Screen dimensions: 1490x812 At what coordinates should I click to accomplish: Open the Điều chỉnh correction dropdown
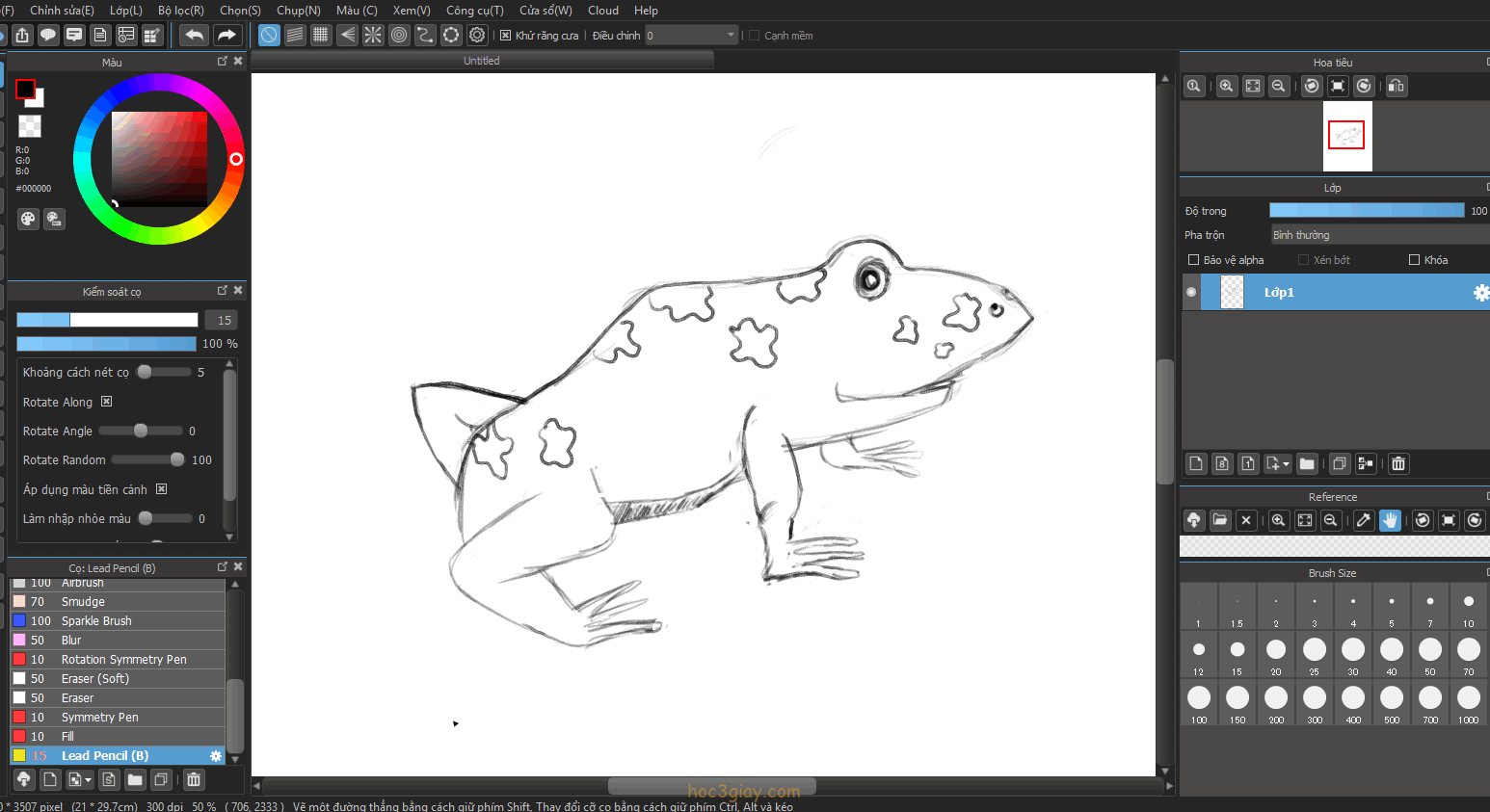tap(691, 36)
